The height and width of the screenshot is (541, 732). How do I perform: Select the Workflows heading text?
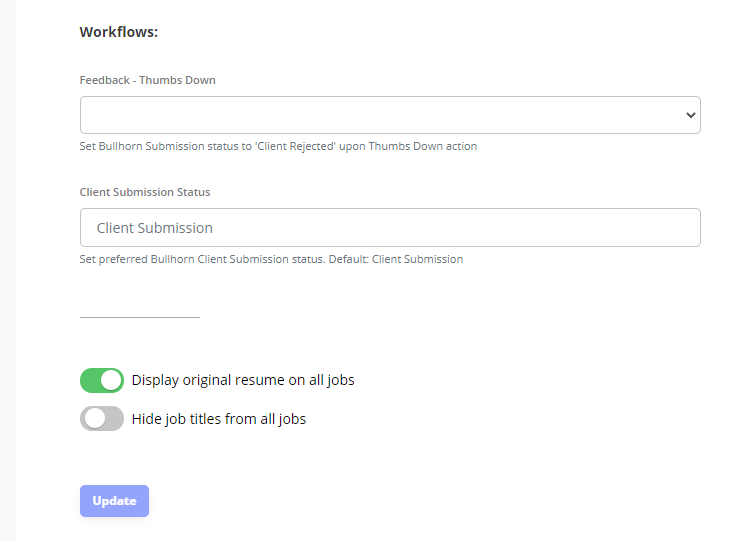tap(119, 32)
